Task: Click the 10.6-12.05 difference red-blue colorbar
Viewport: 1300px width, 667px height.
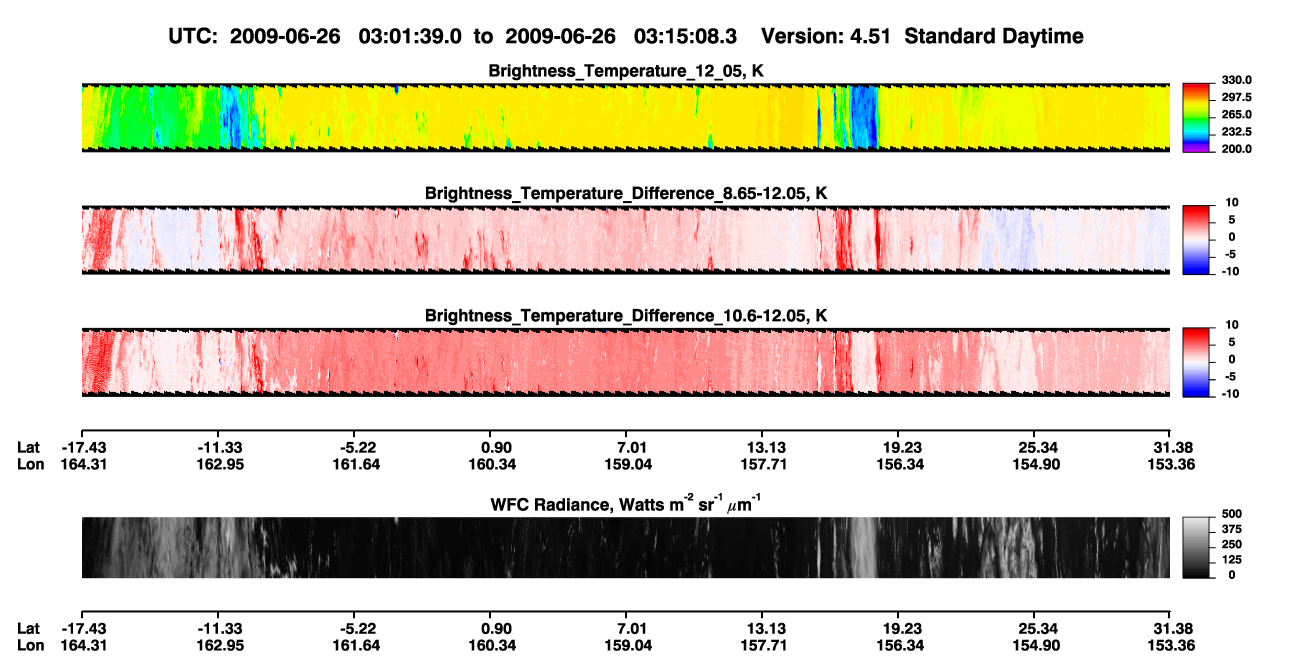Action: (x=1196, y=361)
